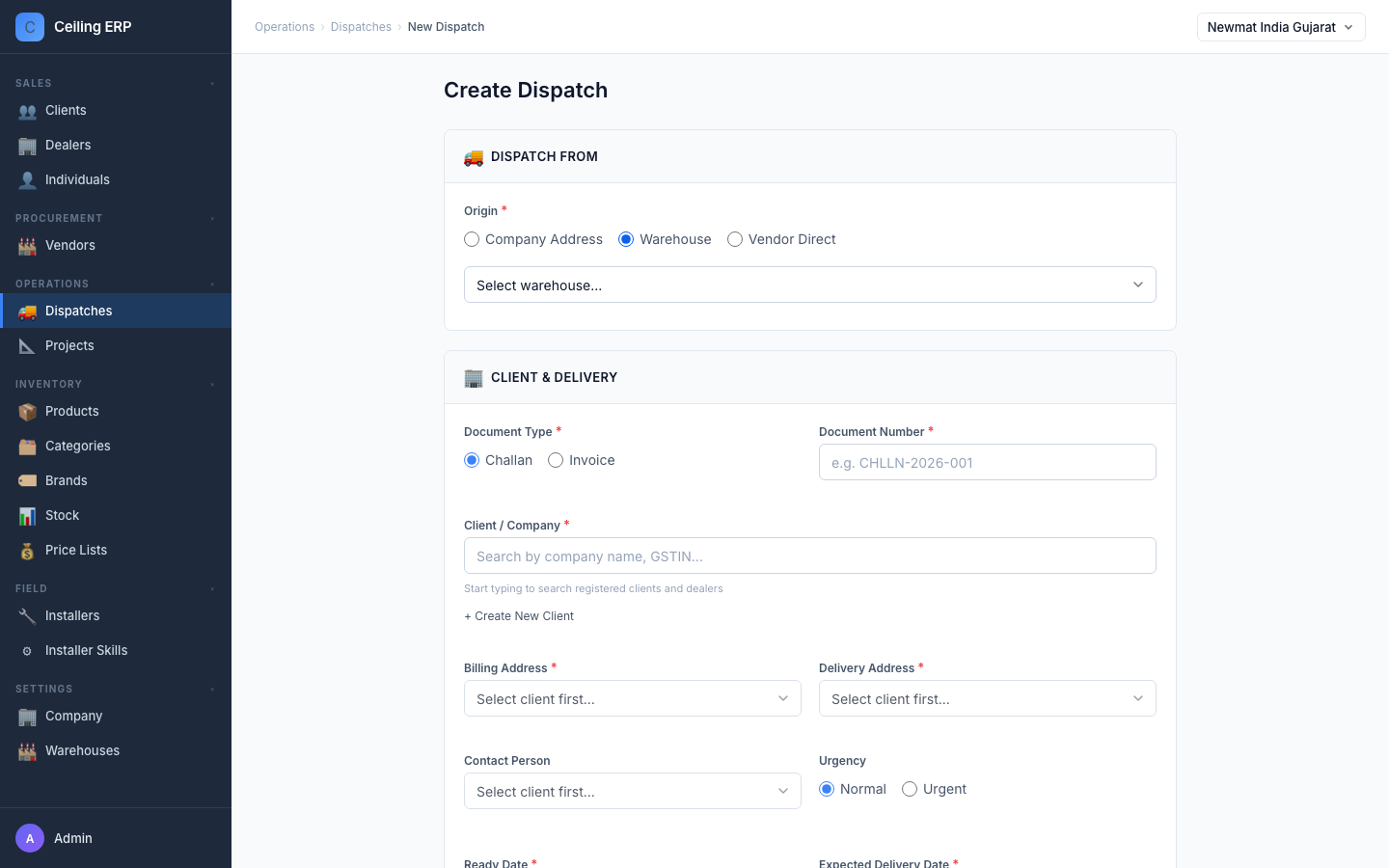
Task: Click the Installers sidebar item
Action: pyautogui.click(x=116, y=615)
